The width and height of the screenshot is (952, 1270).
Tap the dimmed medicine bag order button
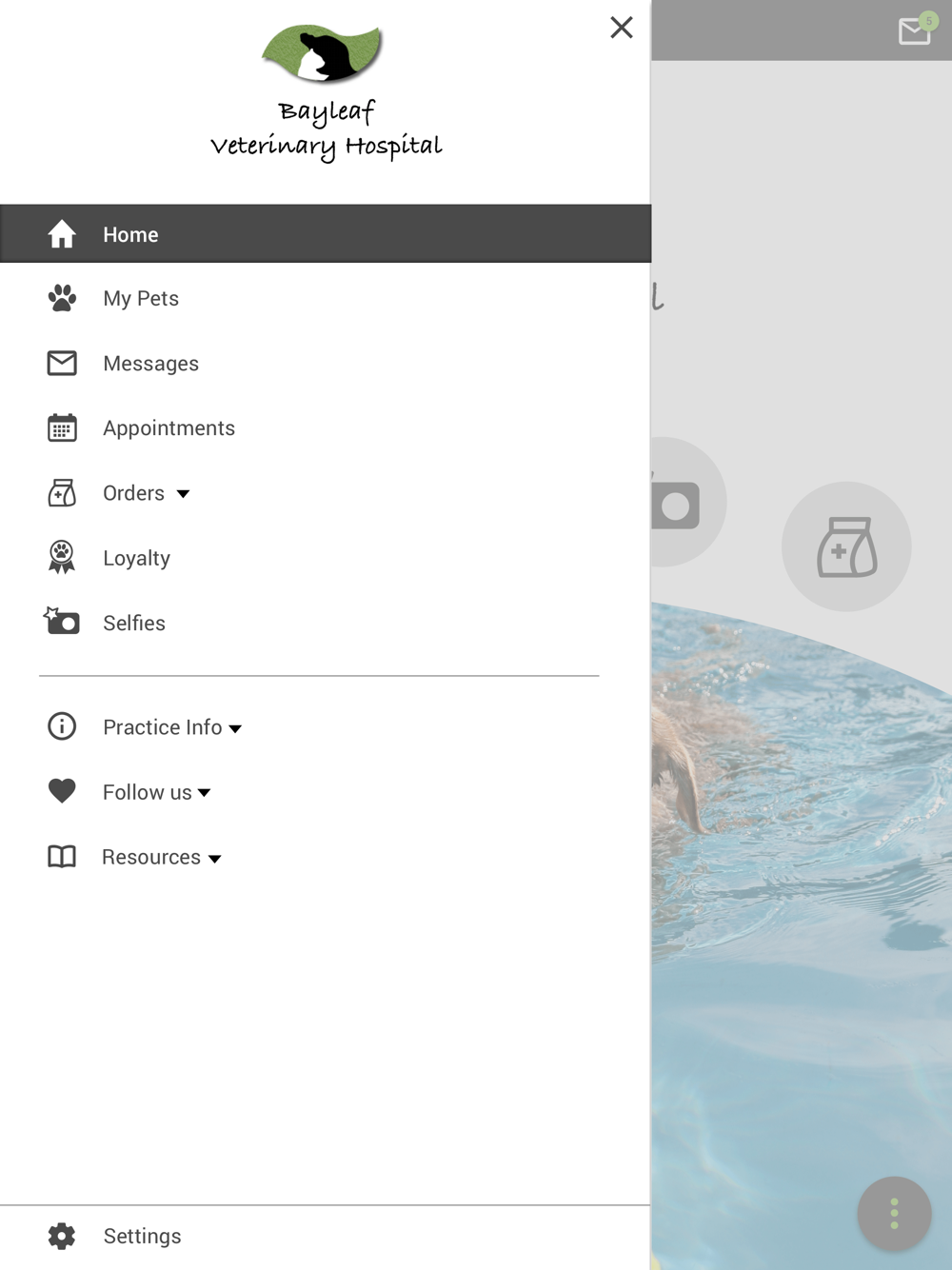pyautogui.click(x=846, y=546)
